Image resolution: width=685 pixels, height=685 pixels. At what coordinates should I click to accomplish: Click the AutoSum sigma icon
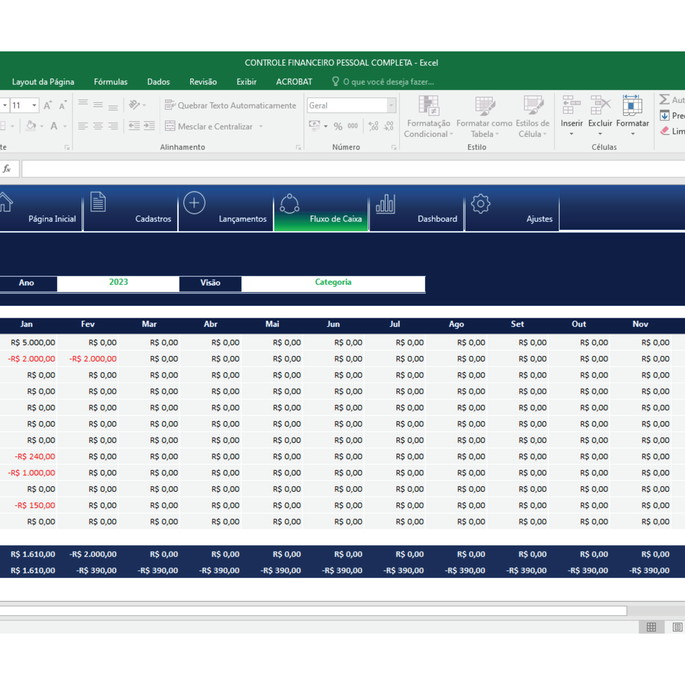[x=664, y=100]
